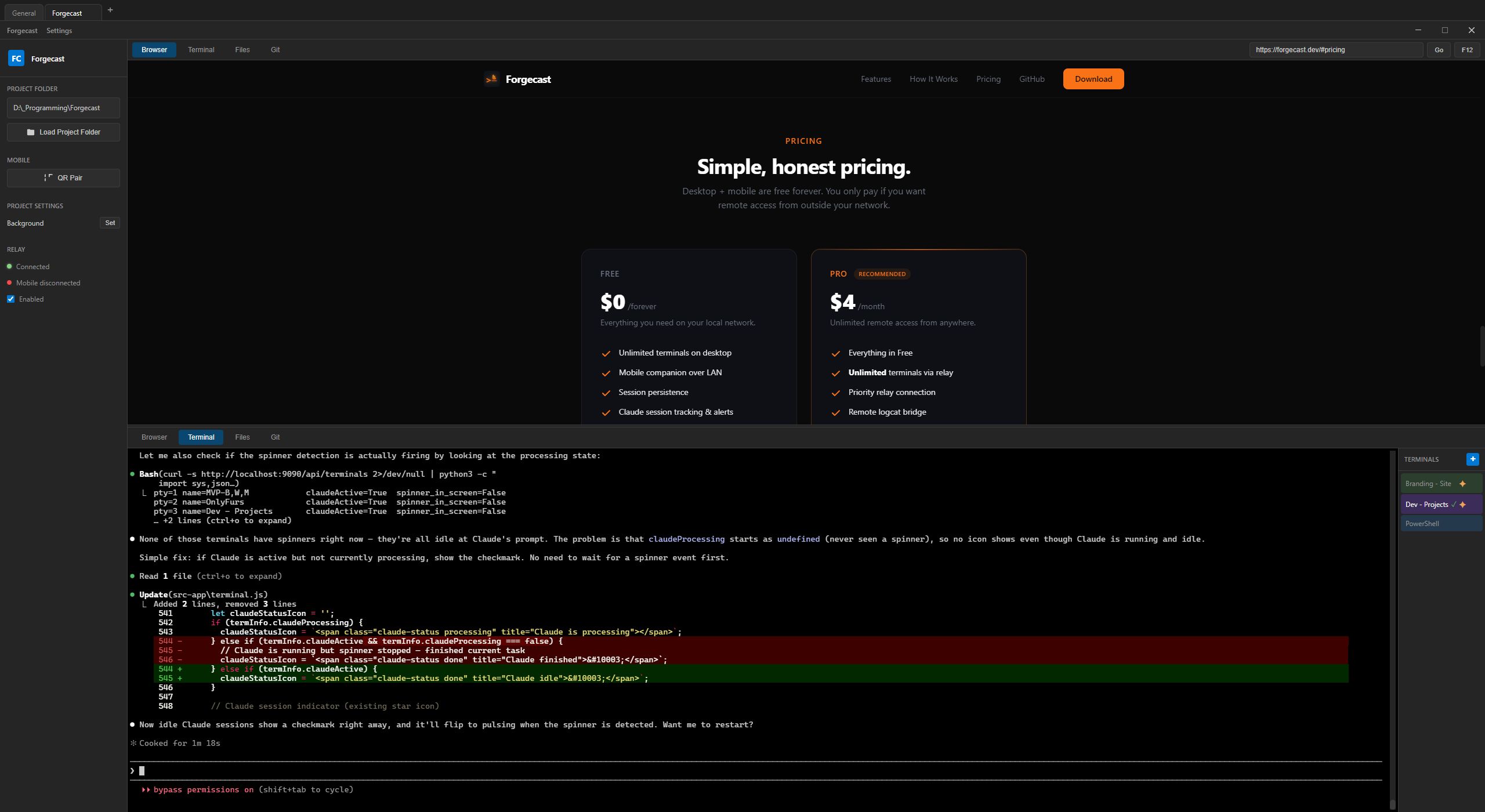This screenshot has height=812, width=1485.
Task: Click the QR Pair icon under Mobile
Action: point(48,177)
